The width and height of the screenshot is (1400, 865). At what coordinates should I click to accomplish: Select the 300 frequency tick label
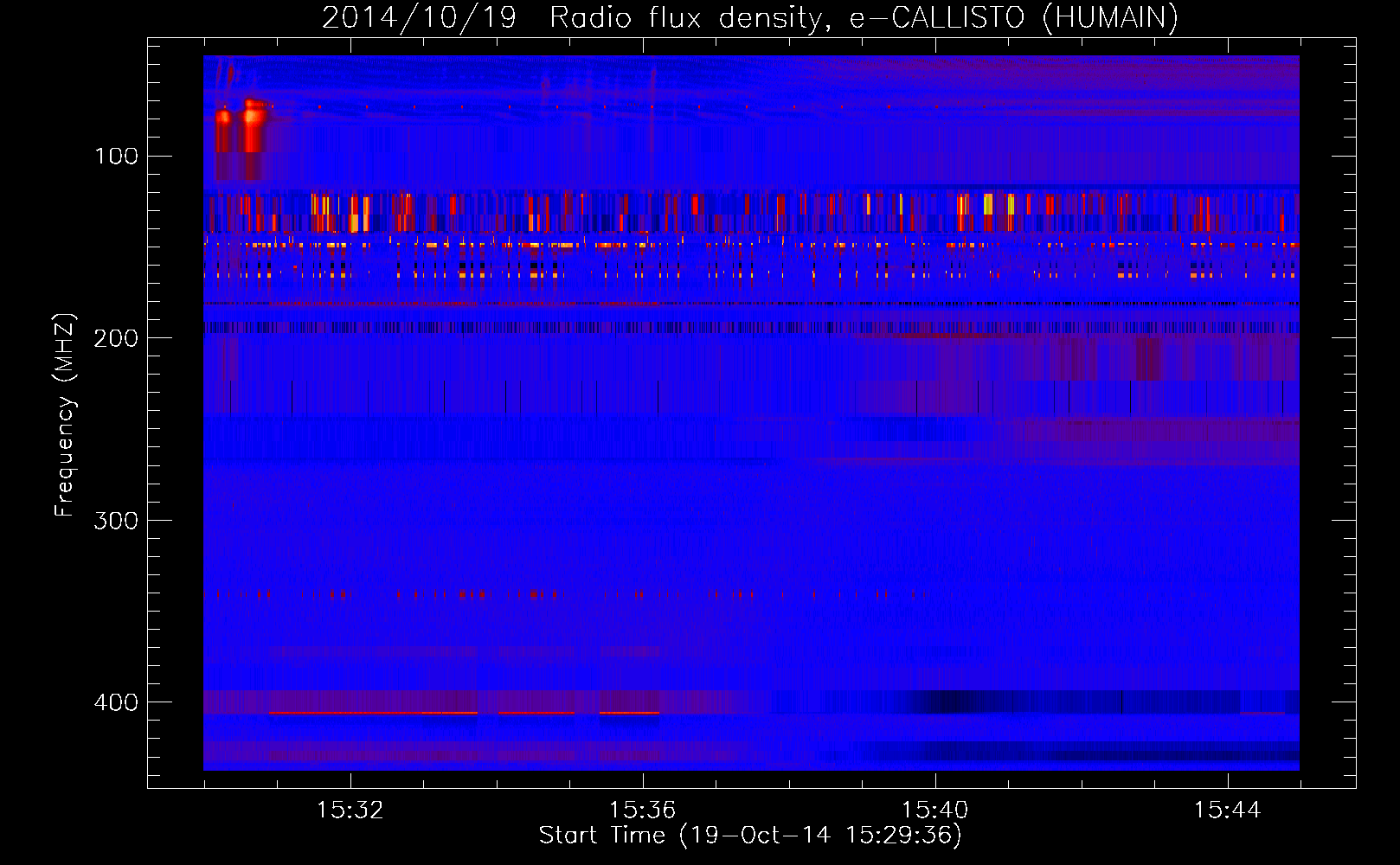pyautogui.click(x=117, y=521)
